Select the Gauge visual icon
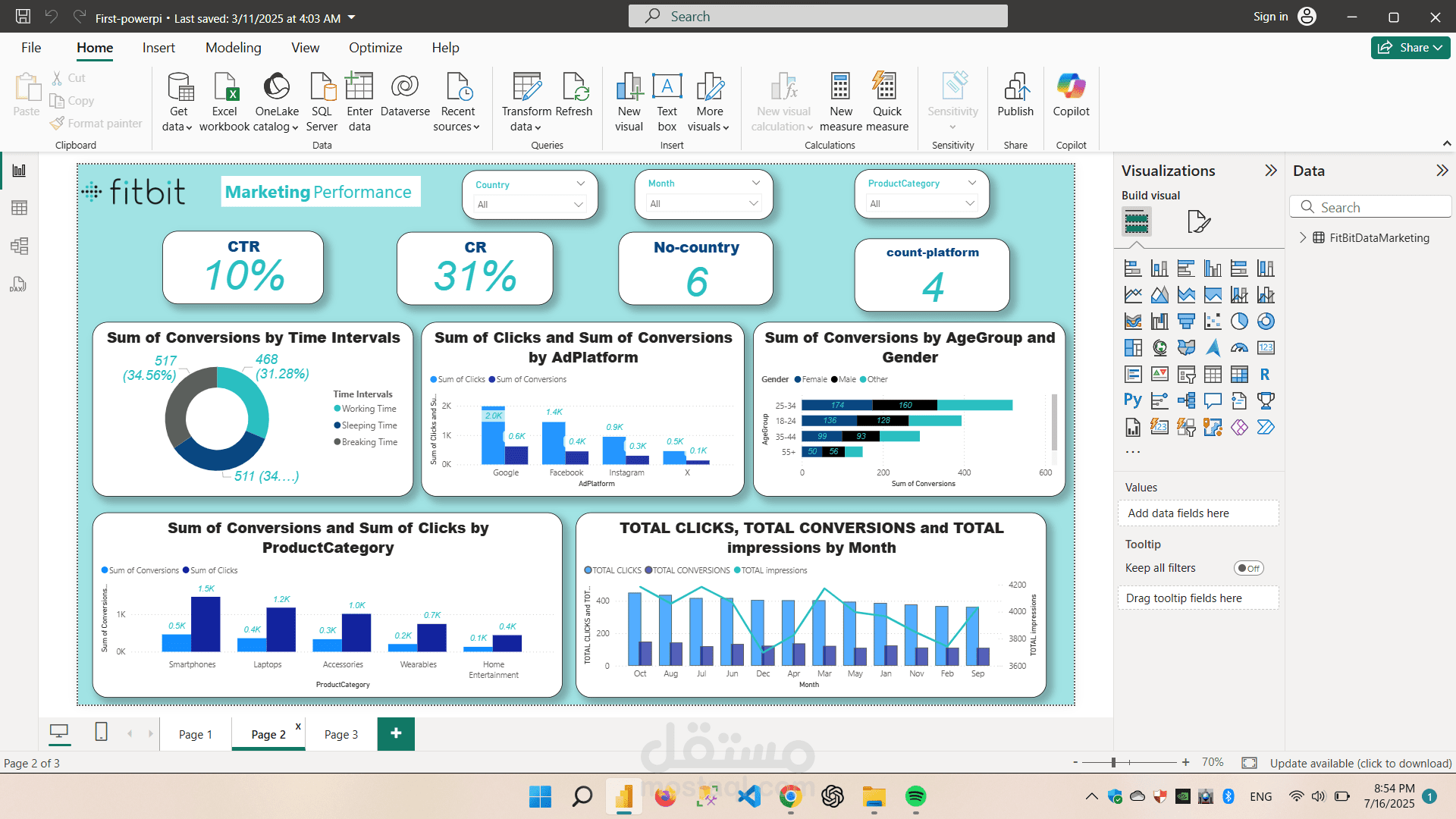The width and height of the screenshot is (1456, 819). click(1239, 348)
